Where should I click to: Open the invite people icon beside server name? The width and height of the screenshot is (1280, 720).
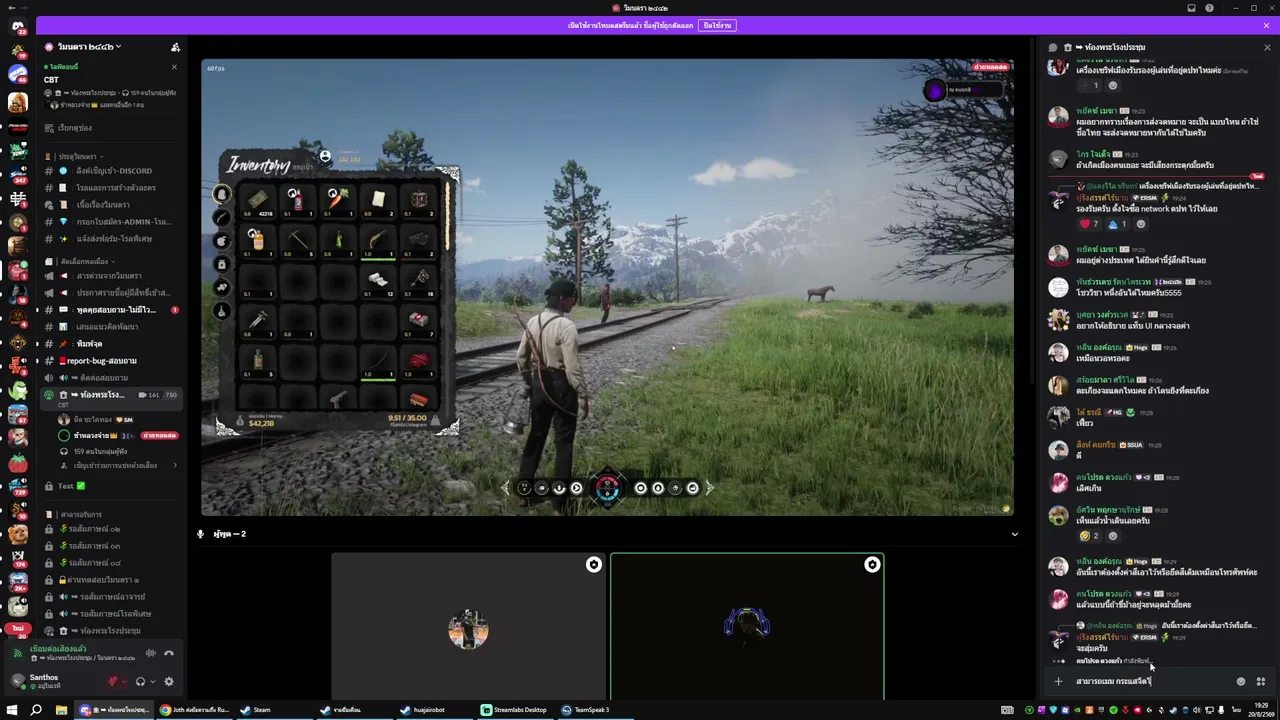pyautogui.click(x=175, y=47)
